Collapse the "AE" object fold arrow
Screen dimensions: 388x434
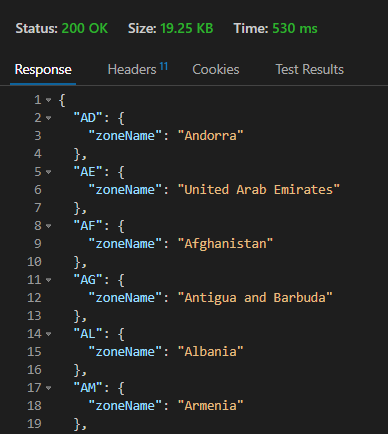point(49,172)
